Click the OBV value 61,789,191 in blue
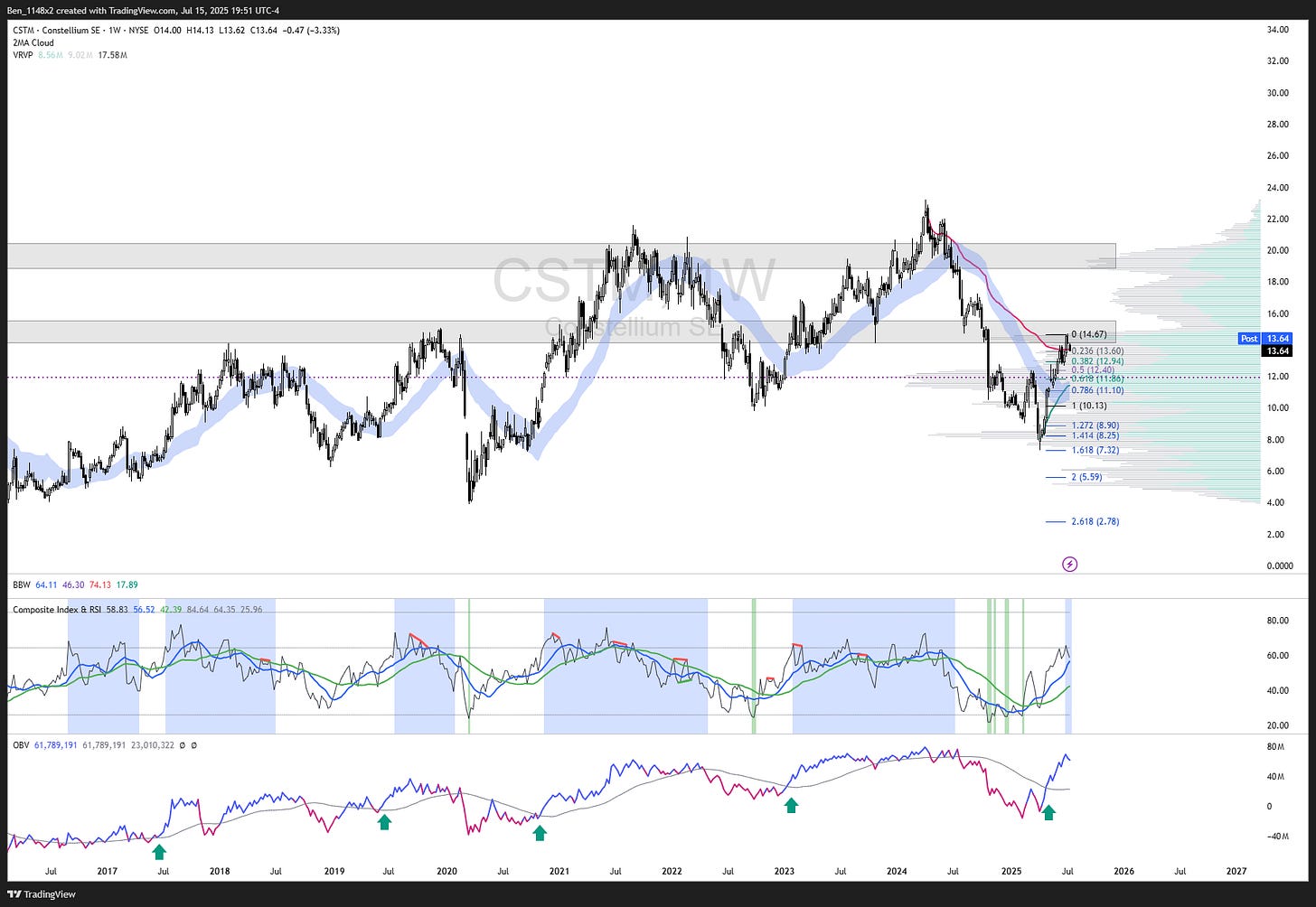Image resolution: width=1316 pixels, height=907 pixels. pos(56,745)
